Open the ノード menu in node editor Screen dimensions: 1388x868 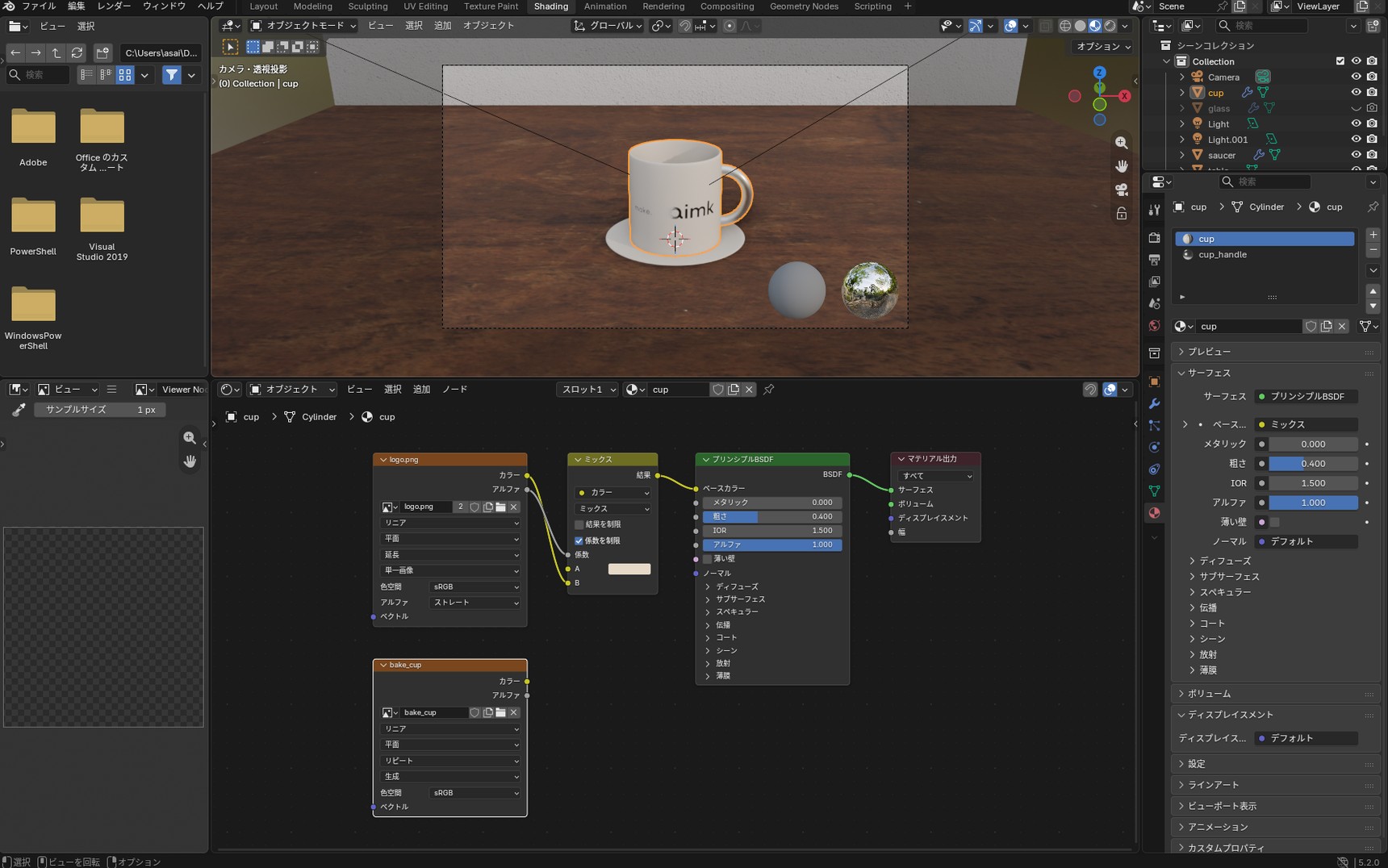pyautogui.click(x=454, y=390)
